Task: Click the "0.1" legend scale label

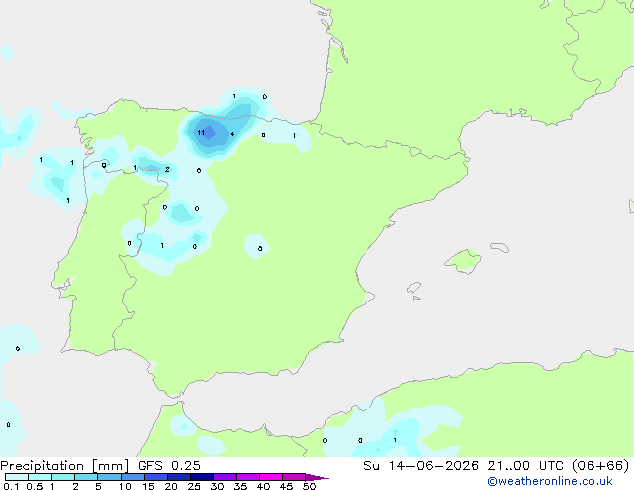Action: click(x=11, y=486)
